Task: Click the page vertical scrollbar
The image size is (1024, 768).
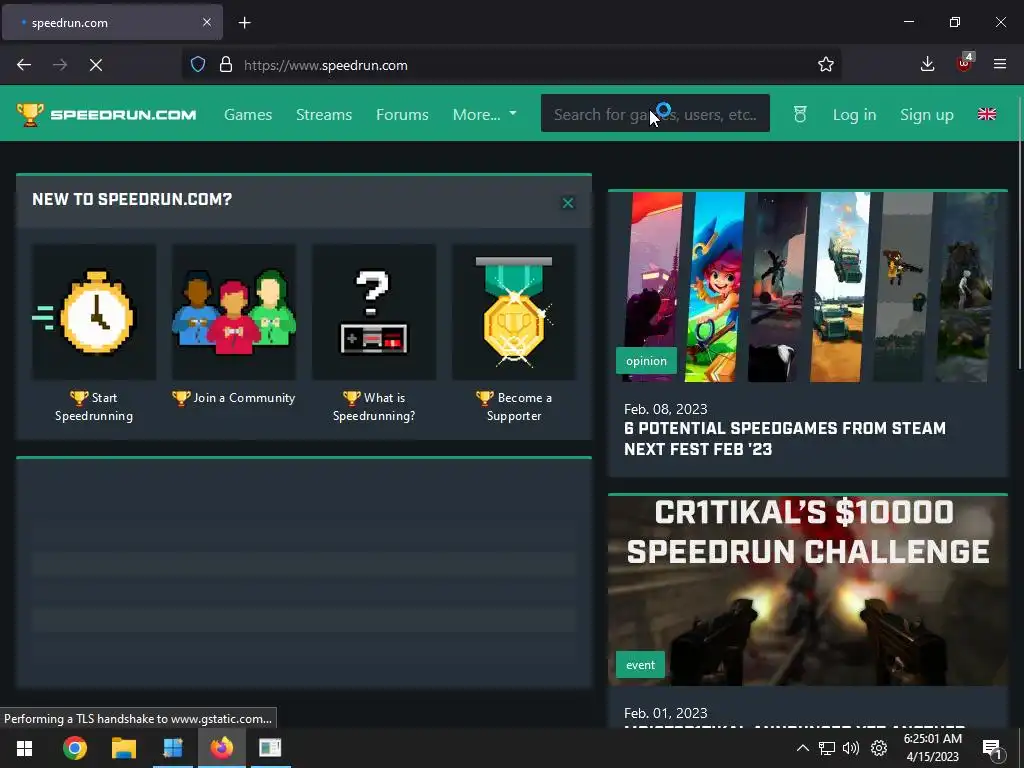Action: point(1019,234)
